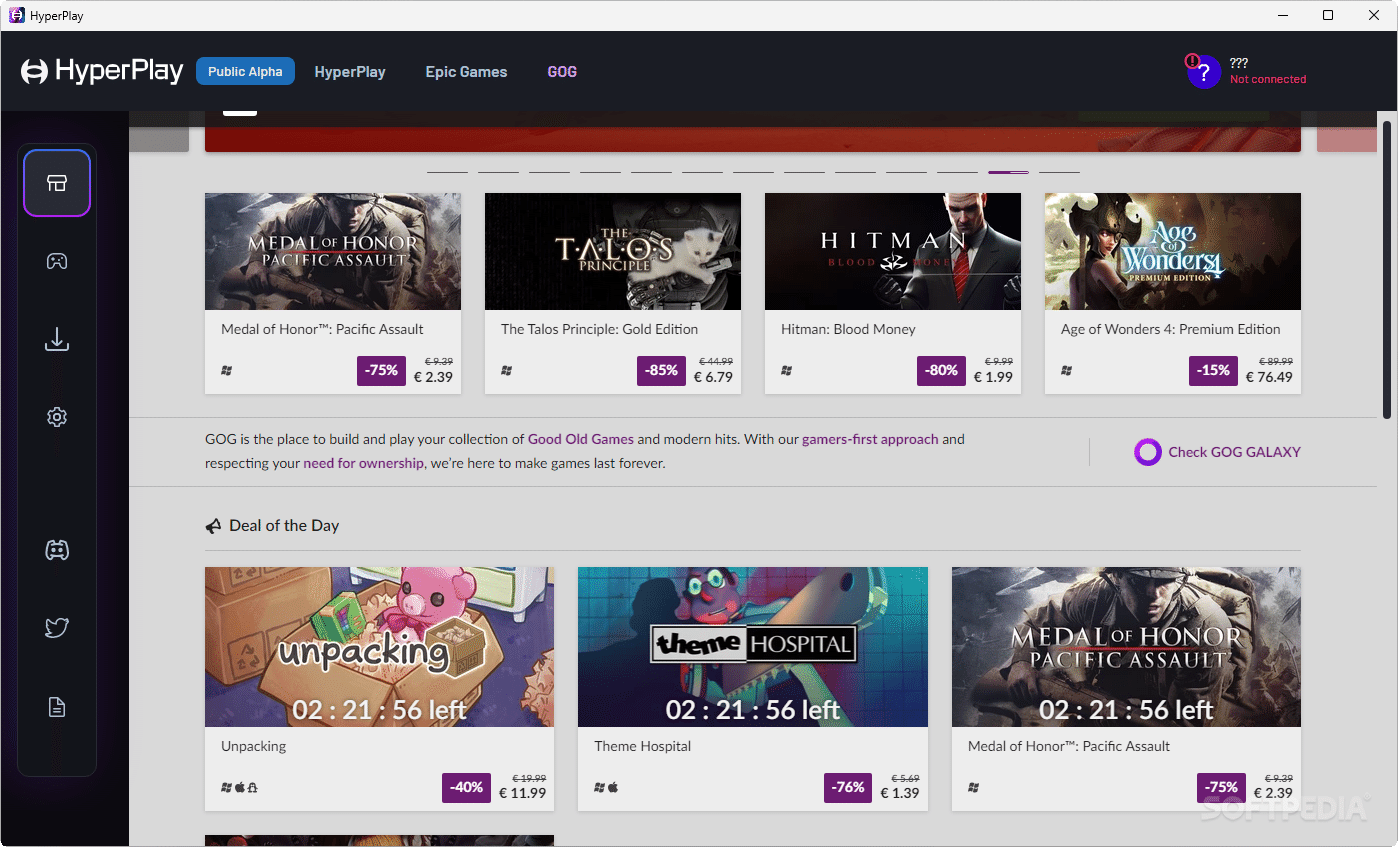Click the € 1.39 Theme Hospital price

(x=900, y=793)
